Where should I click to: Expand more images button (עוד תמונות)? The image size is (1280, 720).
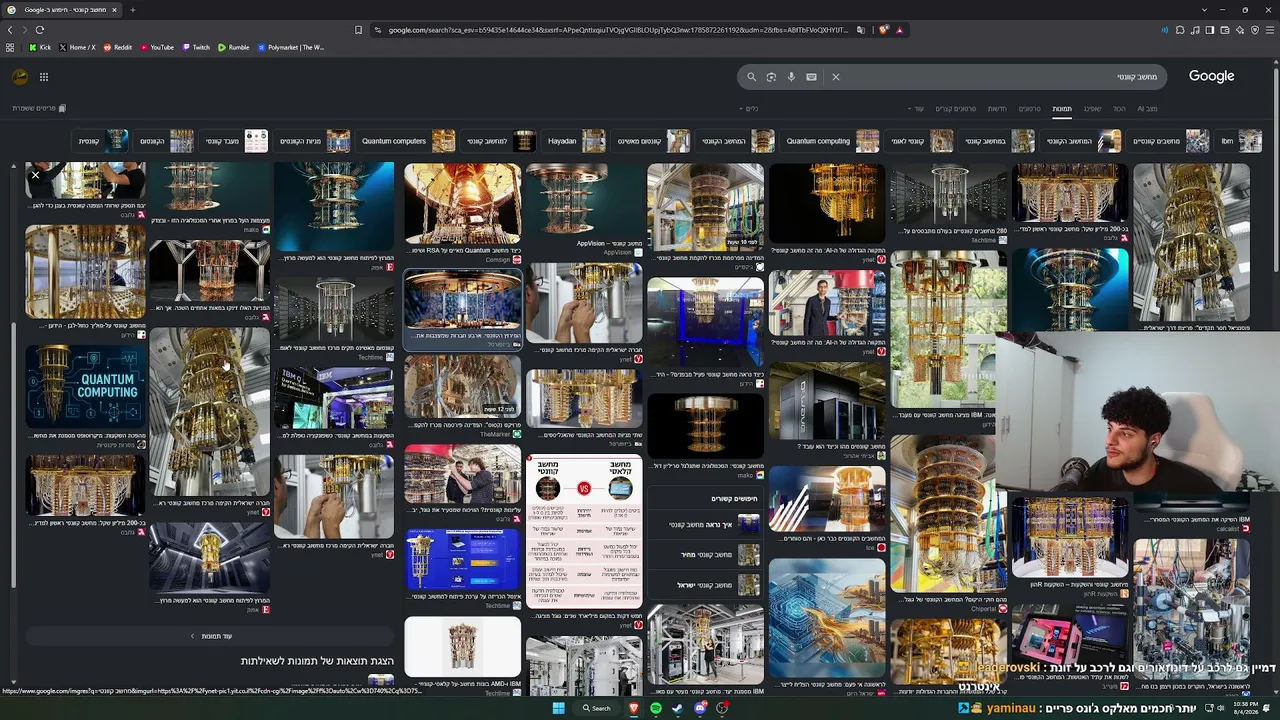coord(211,636)
